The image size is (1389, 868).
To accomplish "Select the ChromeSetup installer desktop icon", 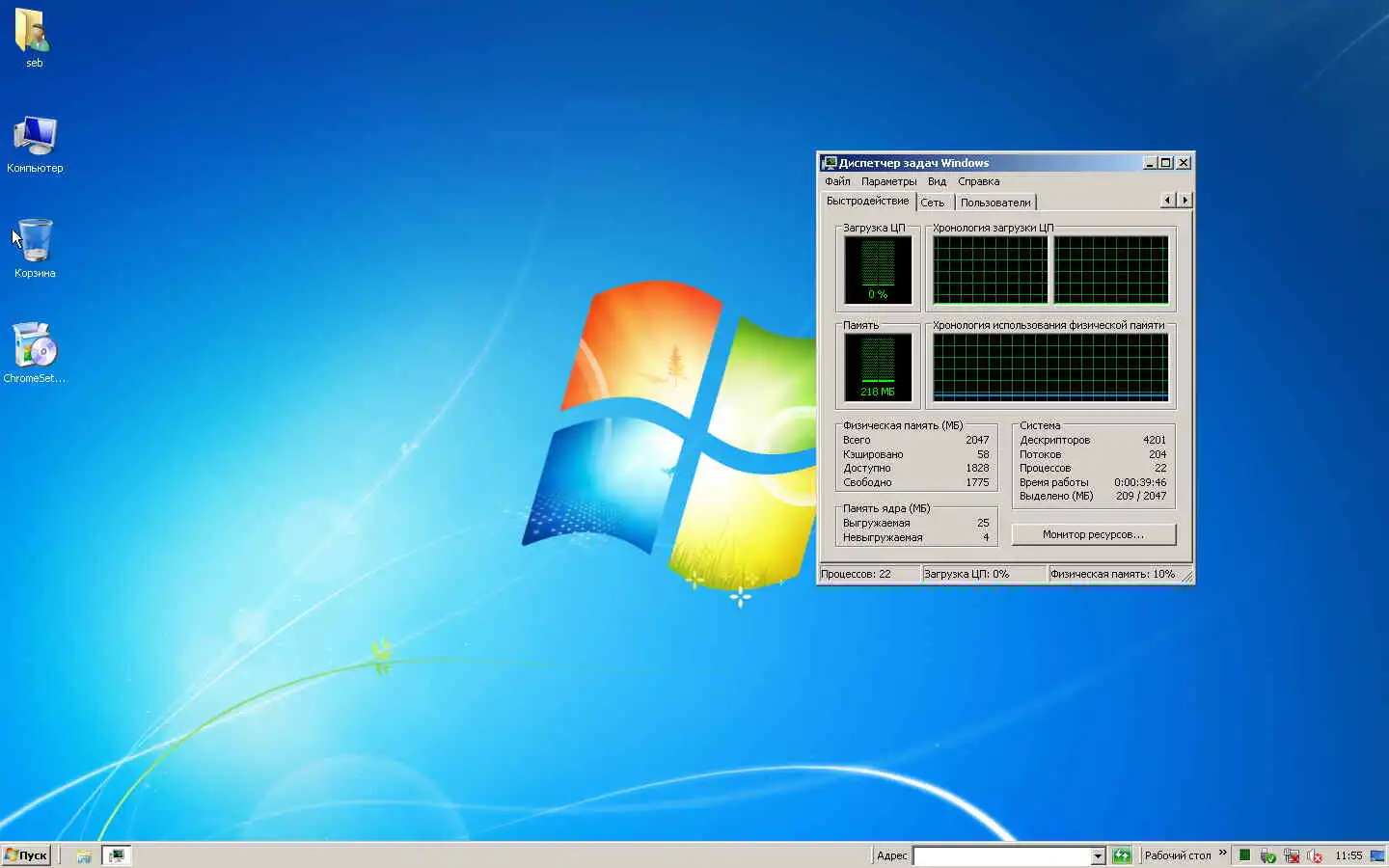I will tap(35, 345).
